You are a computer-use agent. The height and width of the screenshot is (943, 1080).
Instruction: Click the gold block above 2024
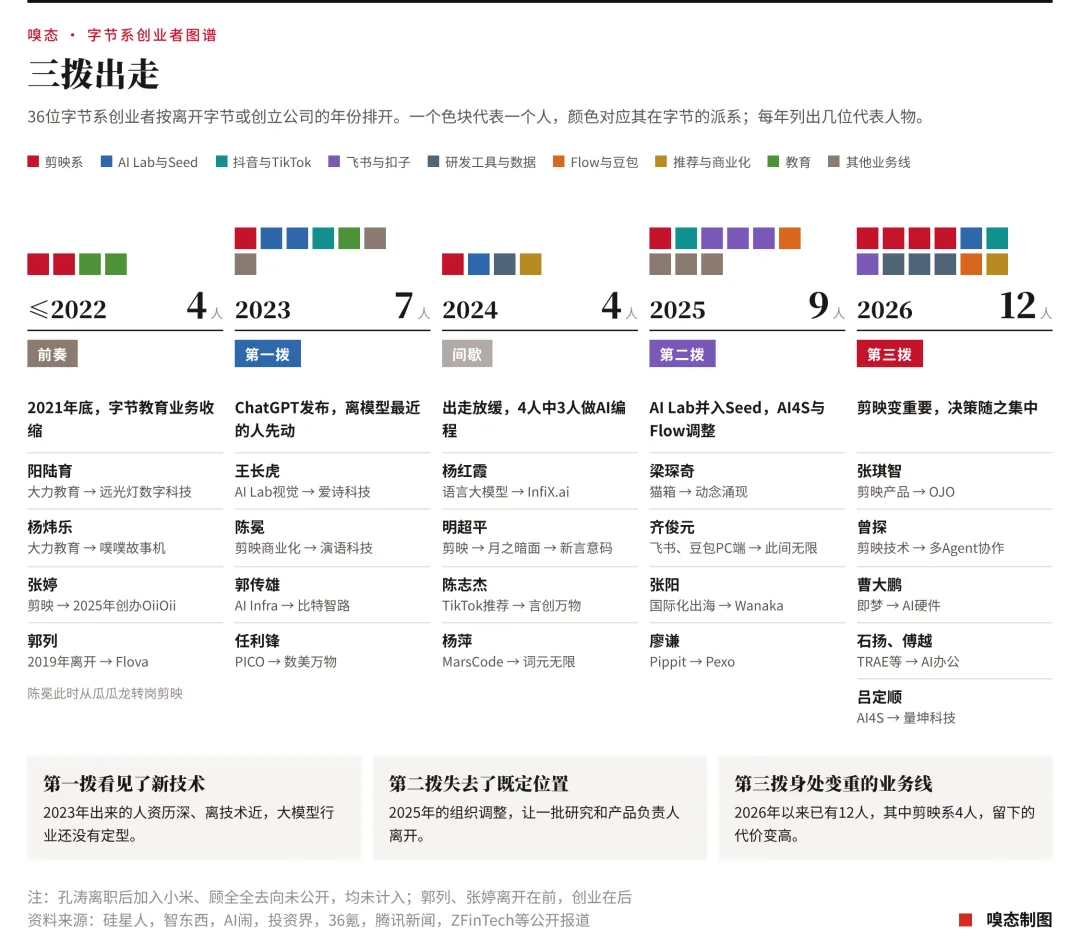pos(530,264)
